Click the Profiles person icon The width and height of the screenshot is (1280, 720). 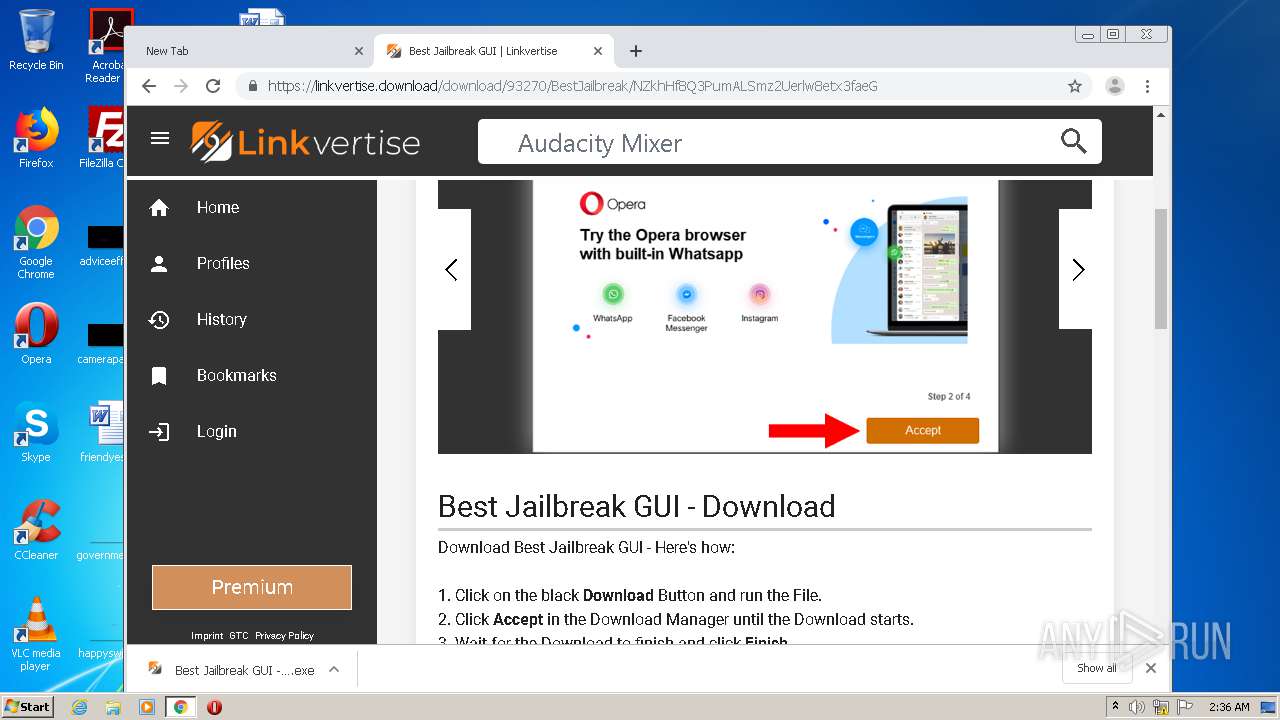pyautogui.click(x=159, y=263)
